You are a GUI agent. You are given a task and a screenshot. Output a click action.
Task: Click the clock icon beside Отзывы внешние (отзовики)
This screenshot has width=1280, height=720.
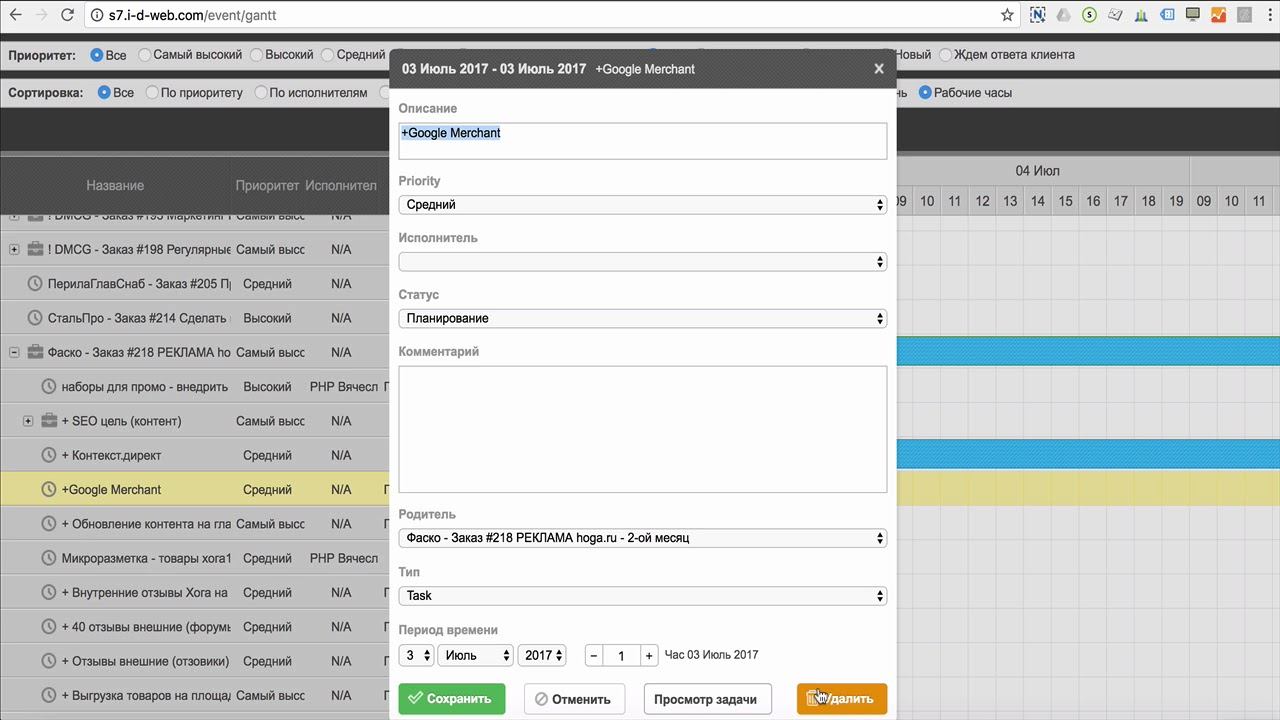pyautogui.click(x=48, y=661)
